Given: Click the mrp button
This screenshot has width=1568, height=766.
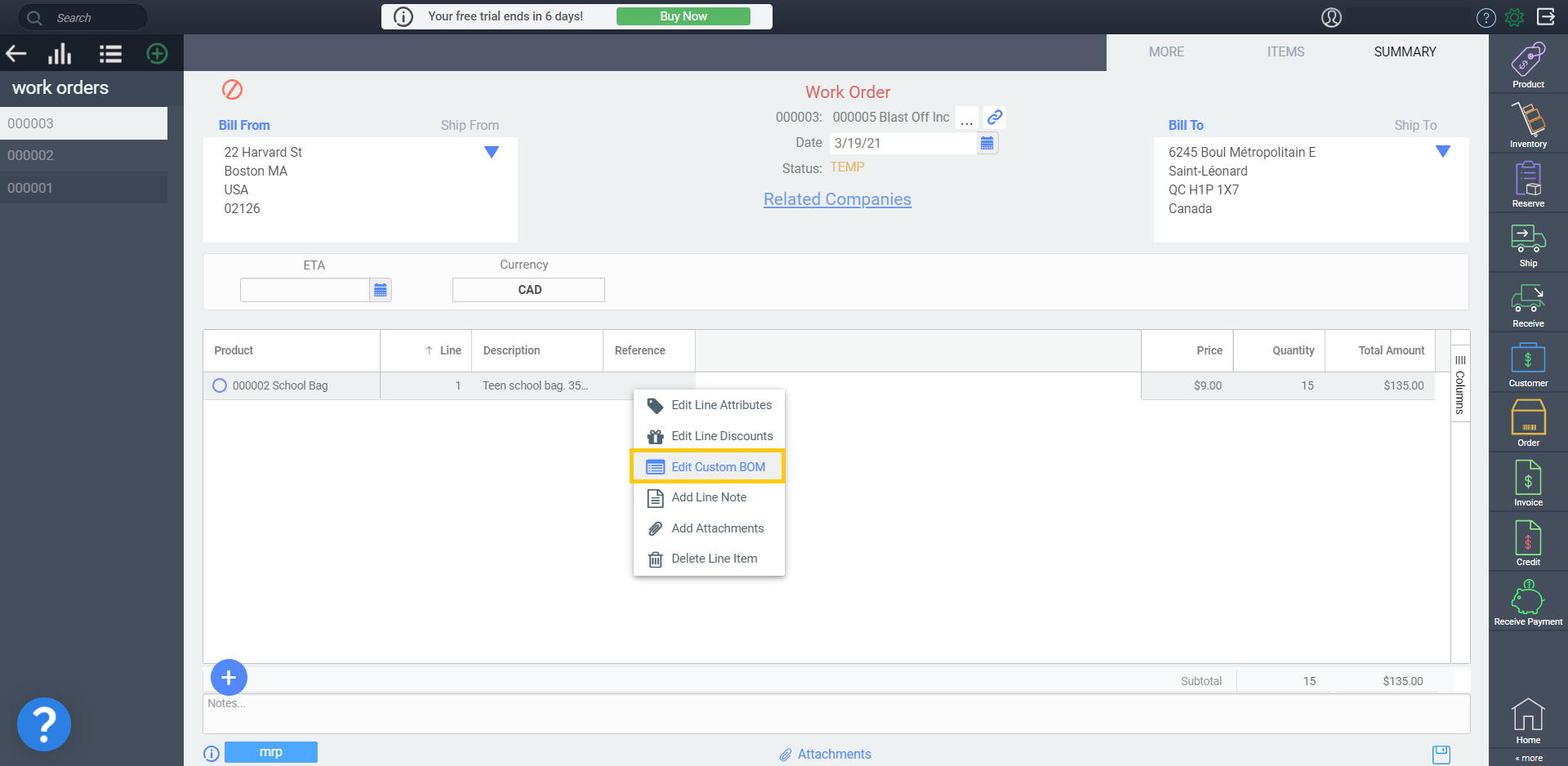Looking at the screenshot, I should pyautogui.click(x=271, y=752).
